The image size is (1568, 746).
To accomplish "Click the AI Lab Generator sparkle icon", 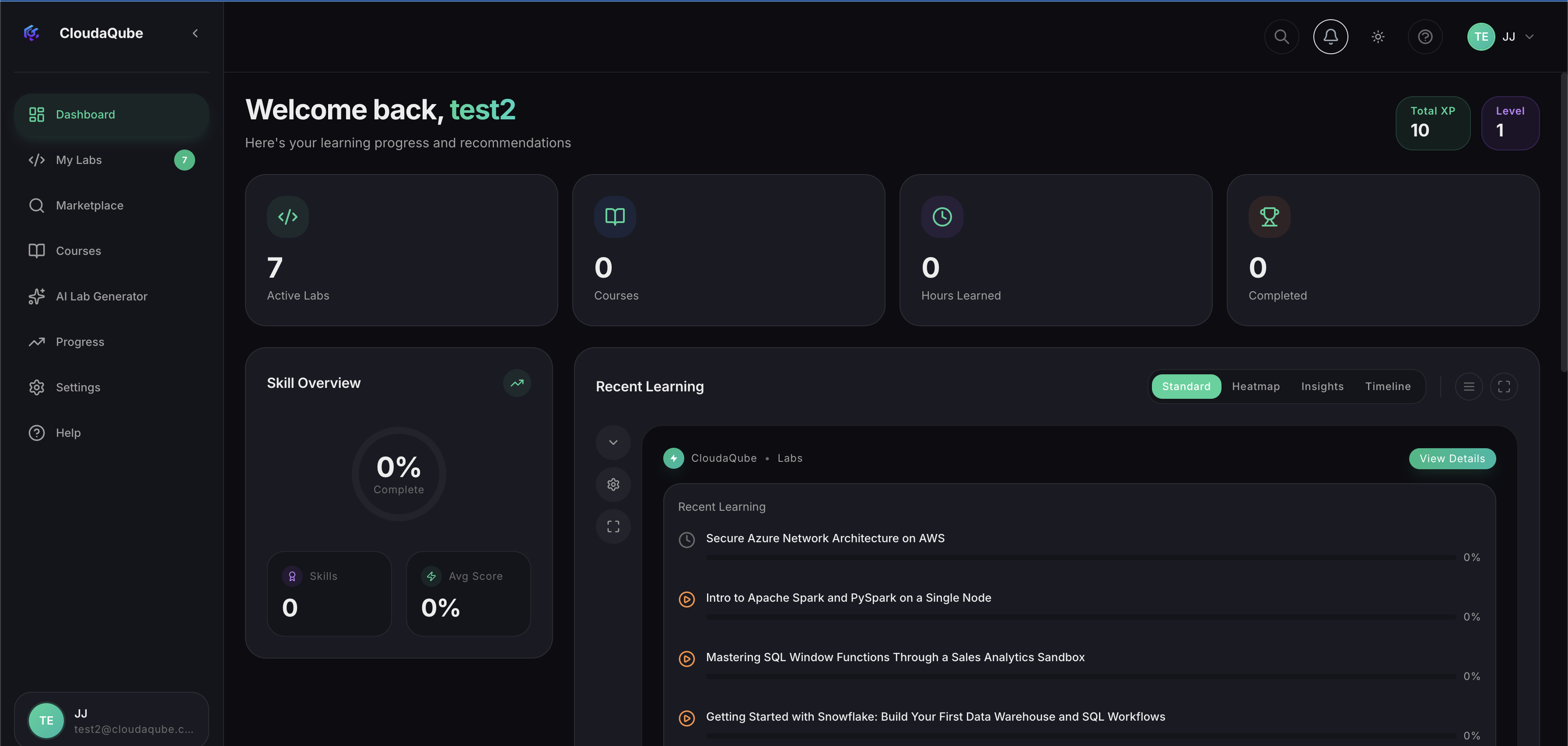I will [x=36, y=296].
